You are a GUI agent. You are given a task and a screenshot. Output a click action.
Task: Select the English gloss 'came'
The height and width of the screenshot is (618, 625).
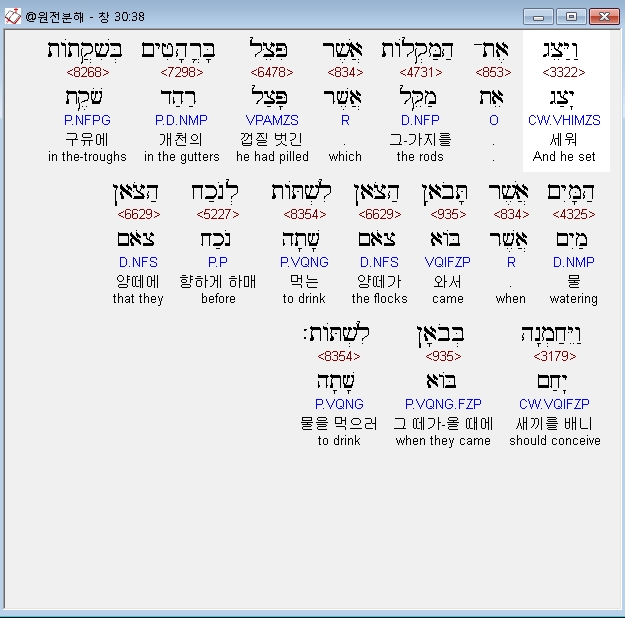pyautogui.click(x=448, y=299)
